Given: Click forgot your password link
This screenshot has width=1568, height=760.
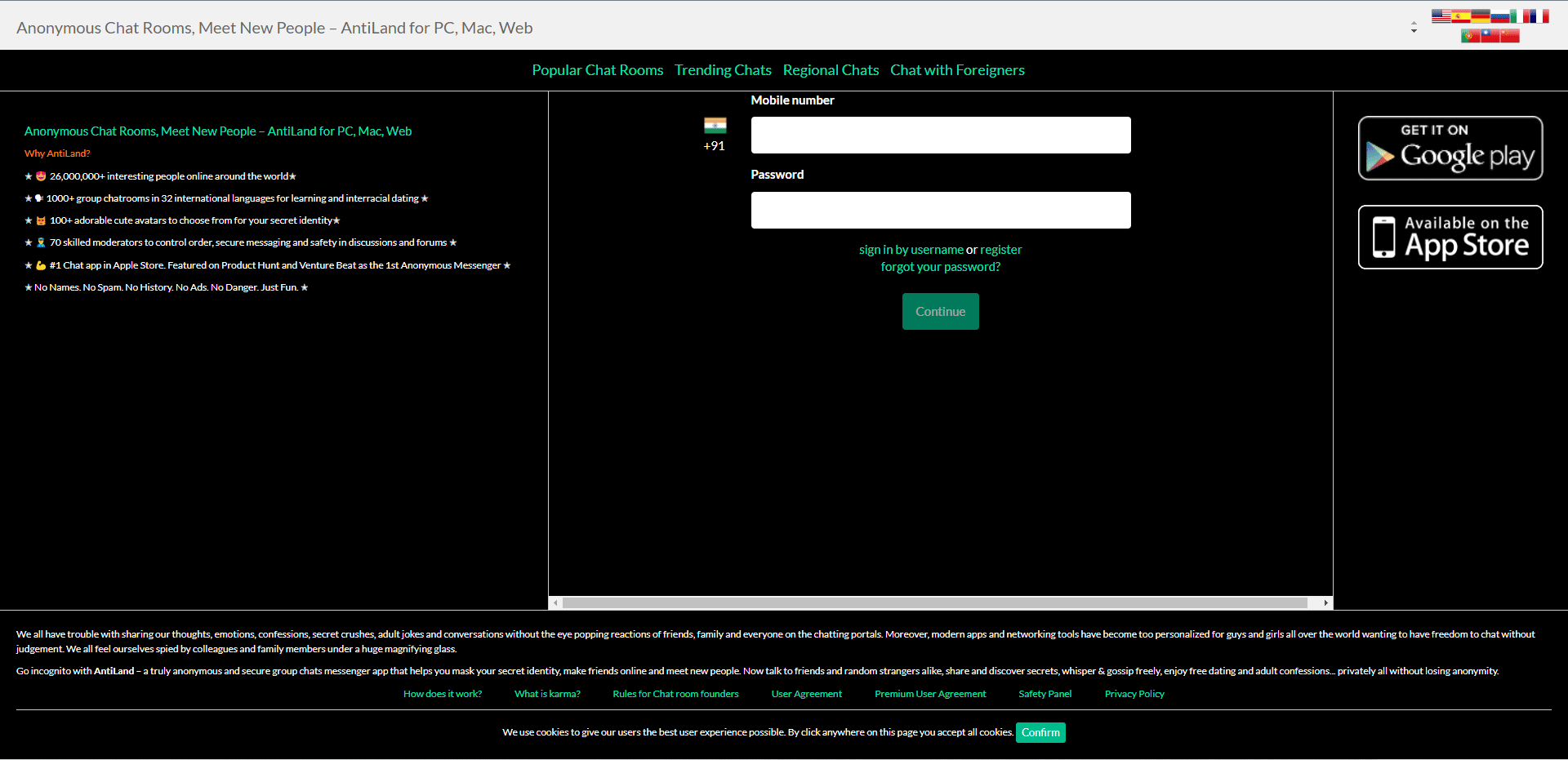Looking at the screenshot, I should point(941,267).
